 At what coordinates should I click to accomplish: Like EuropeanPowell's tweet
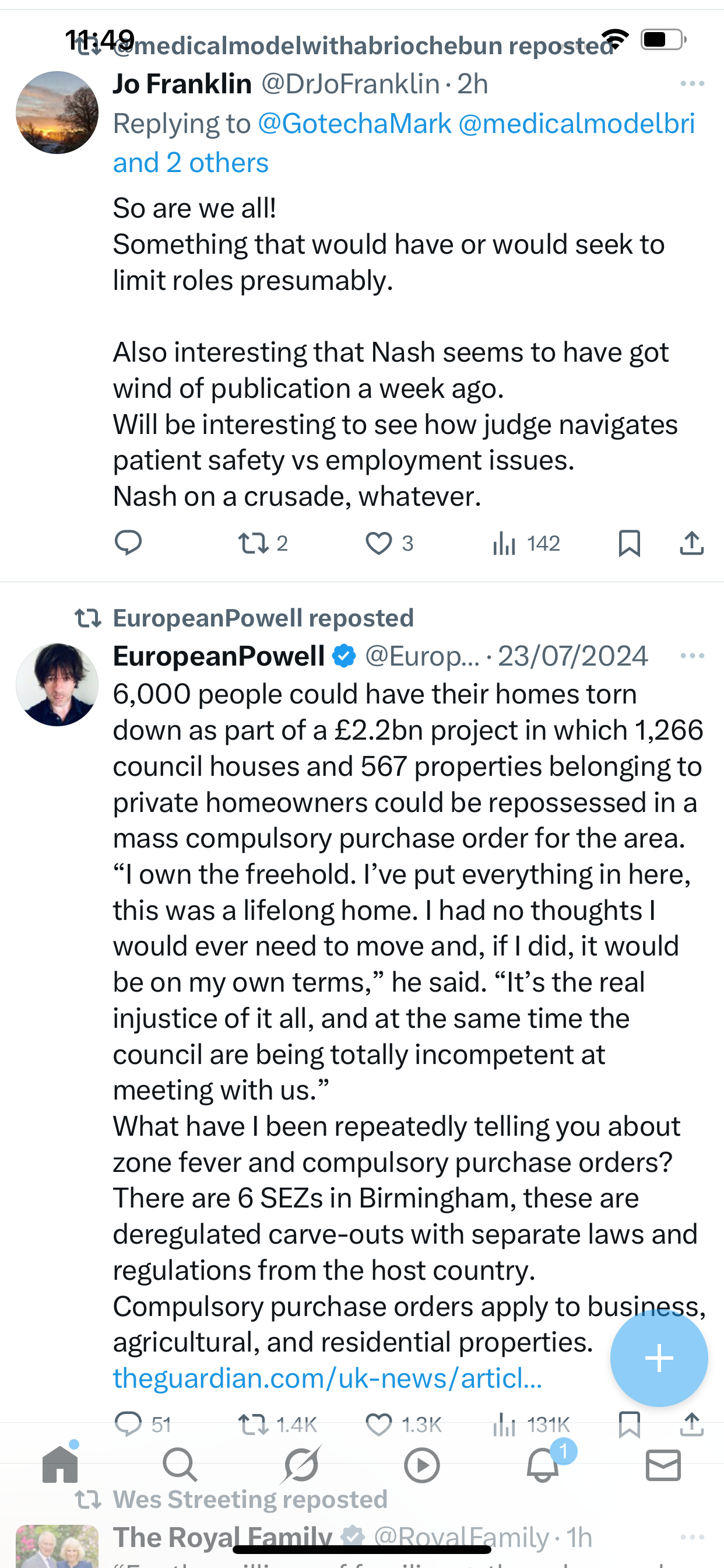378,1425
